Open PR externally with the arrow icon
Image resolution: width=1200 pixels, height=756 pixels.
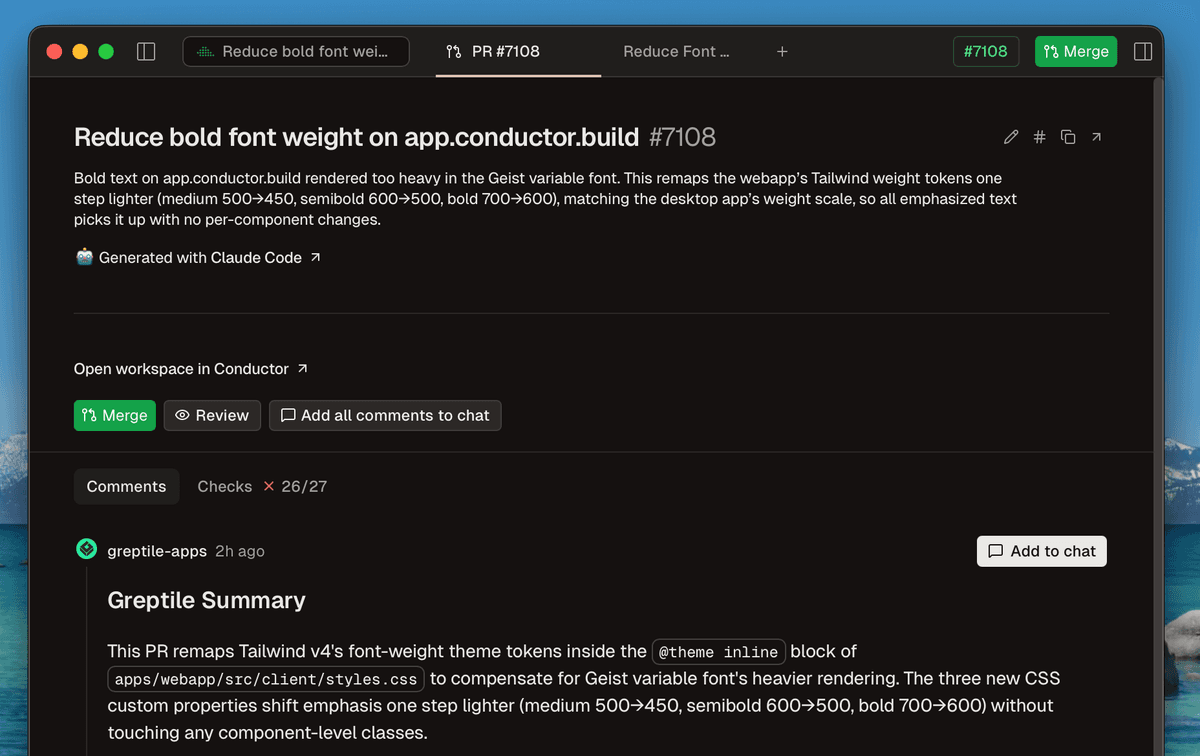point(1096,137)
